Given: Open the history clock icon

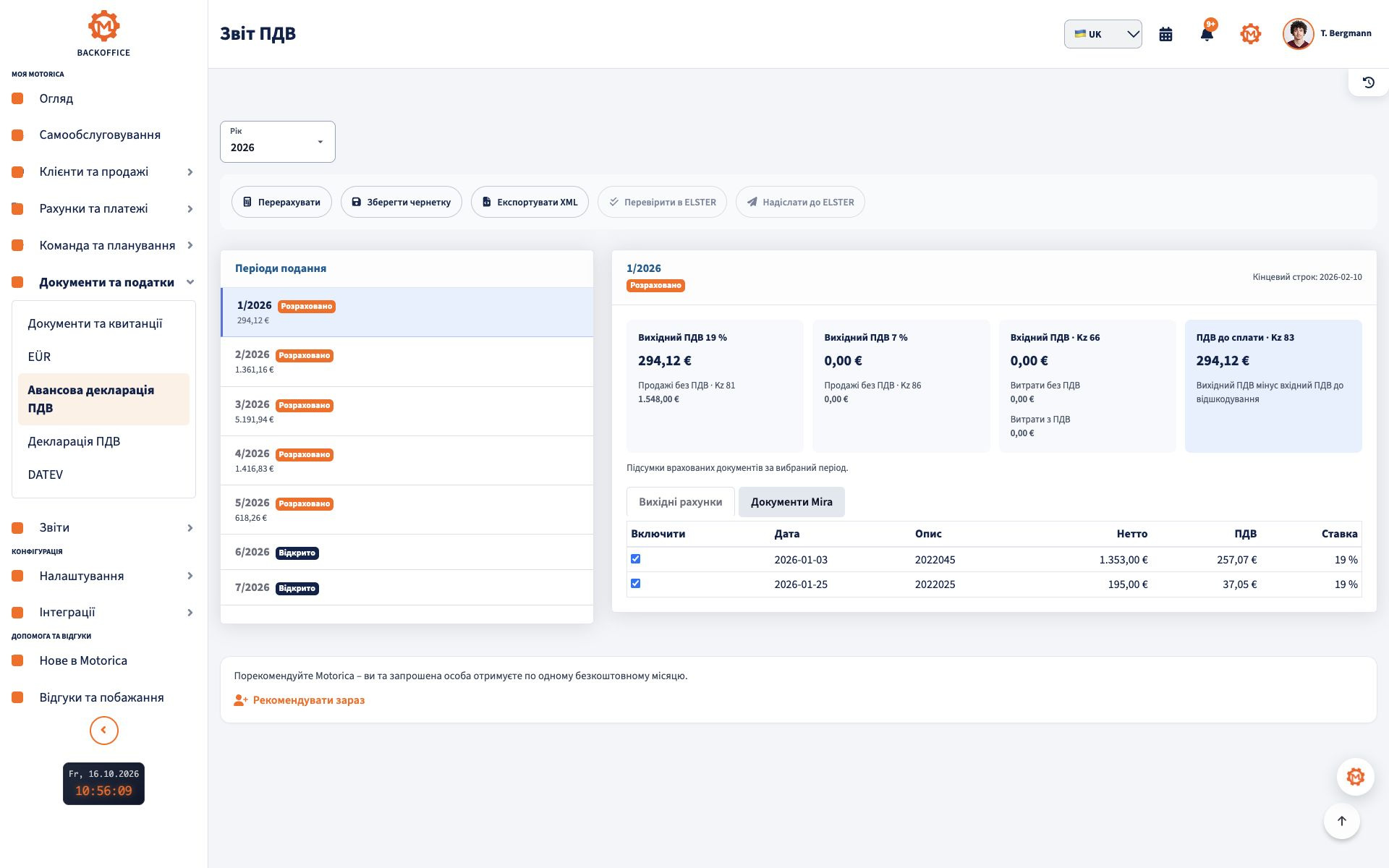Looking at the screenshot, I should (1368, 82).
